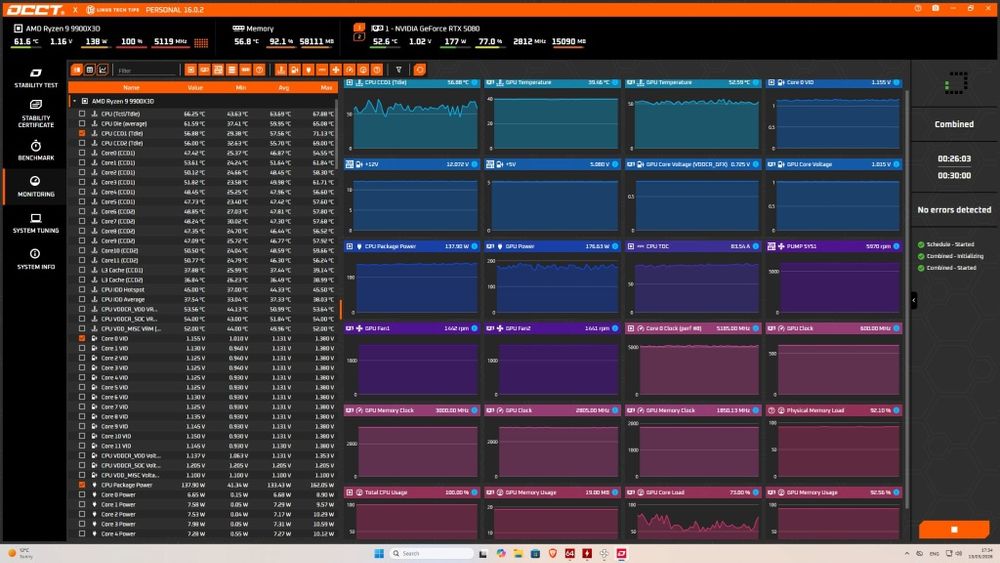Toggle power sensors filter icon
1000x563 pixels.
(309, 69)
